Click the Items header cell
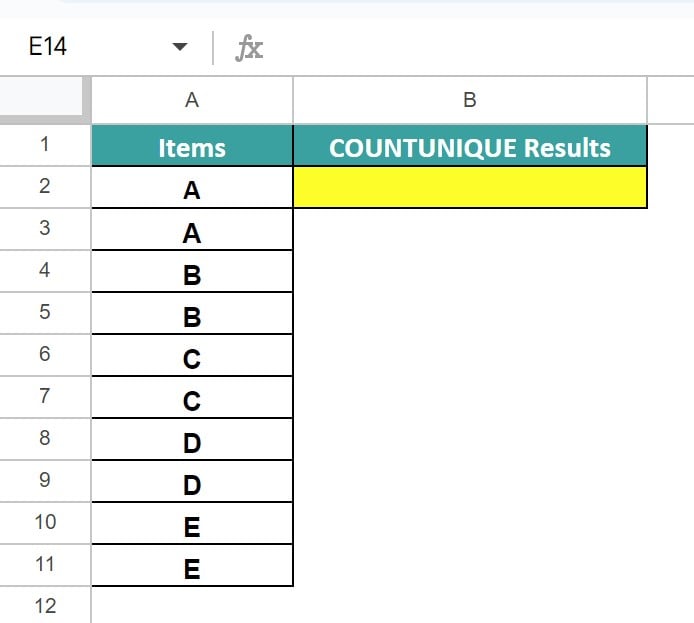 (x=192, y=146)
